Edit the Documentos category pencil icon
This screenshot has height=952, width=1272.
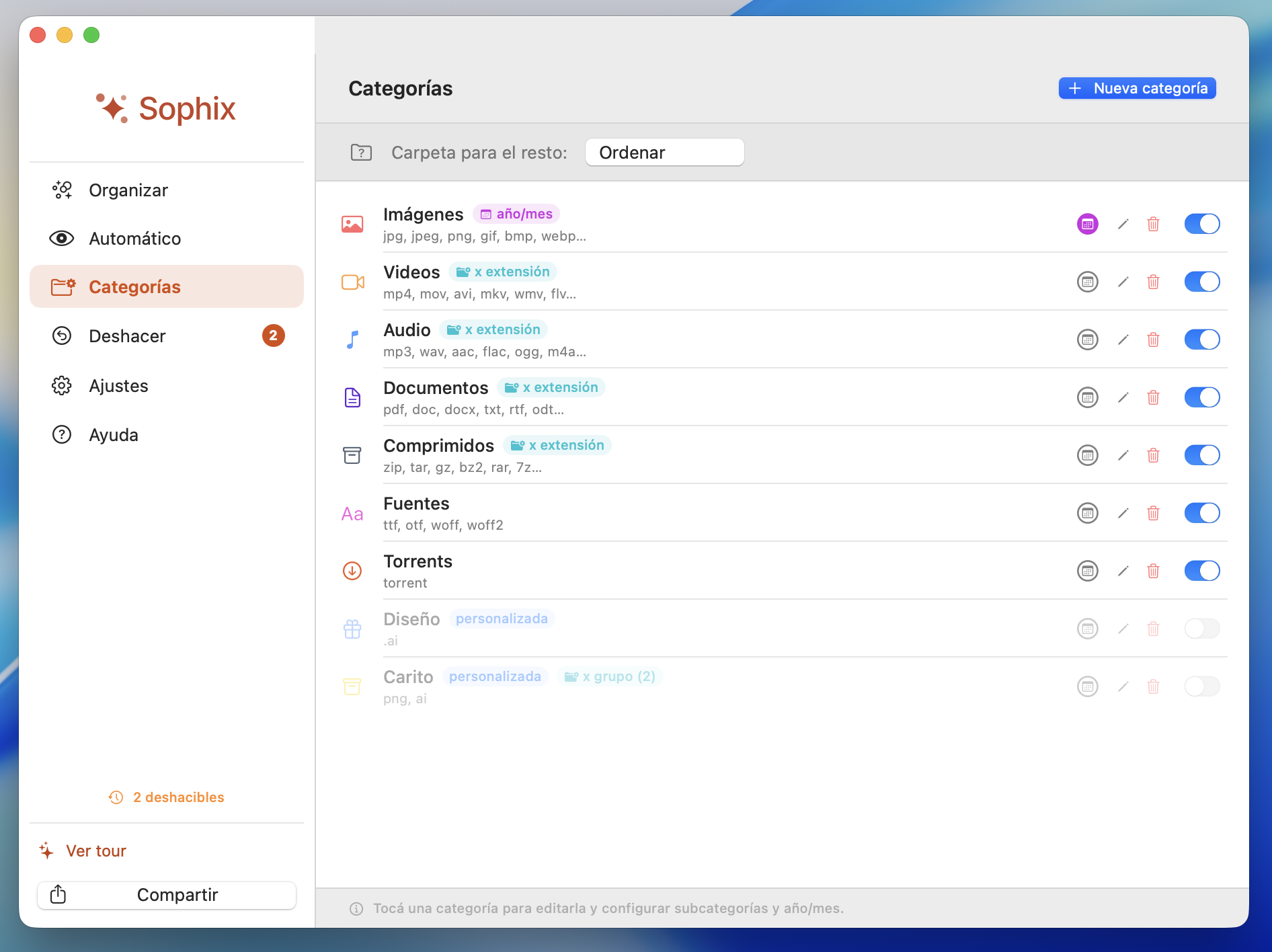pos(1123,397)
